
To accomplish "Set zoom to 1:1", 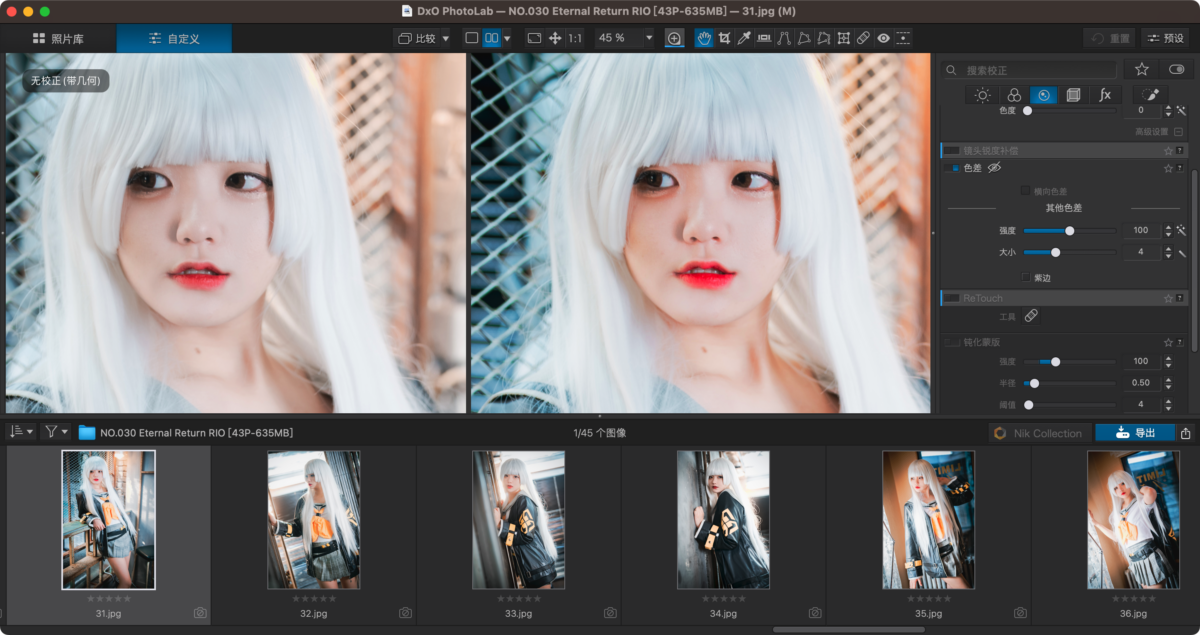I will pyautogui.click(x=575, y=38).
